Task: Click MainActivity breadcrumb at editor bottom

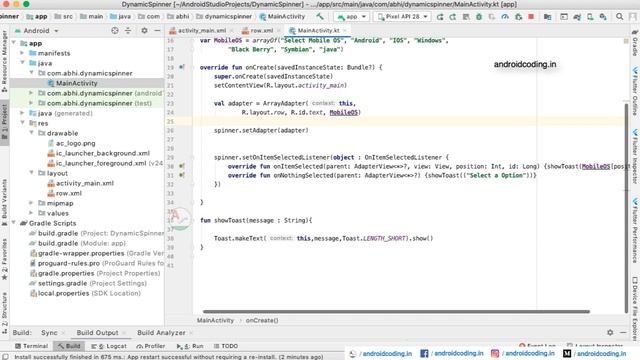Action: (215, 320)
